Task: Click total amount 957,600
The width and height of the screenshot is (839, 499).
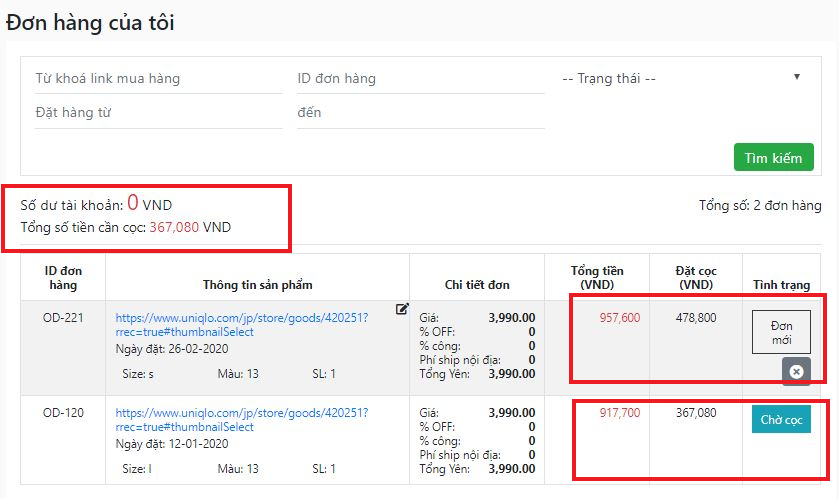Action: 620,318
